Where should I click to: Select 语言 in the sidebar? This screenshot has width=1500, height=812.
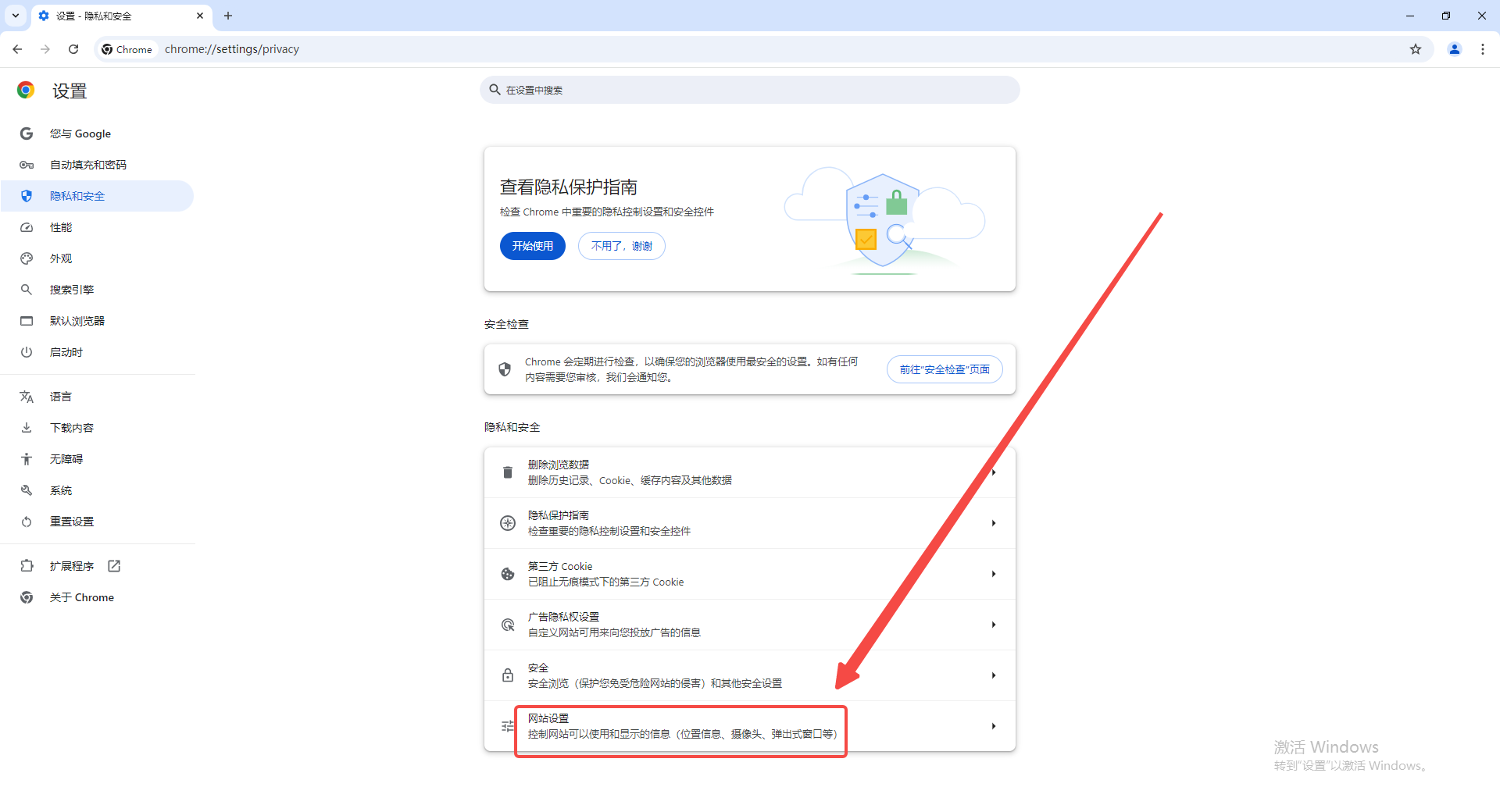click(97, 397)
